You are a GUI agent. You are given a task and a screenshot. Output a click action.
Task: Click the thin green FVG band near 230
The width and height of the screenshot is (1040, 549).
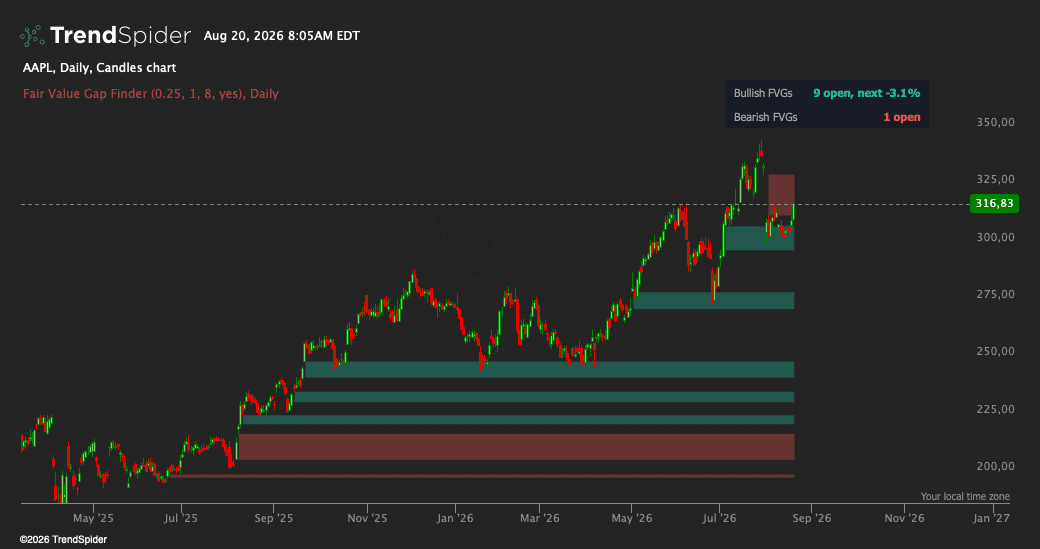click(544, 397)
